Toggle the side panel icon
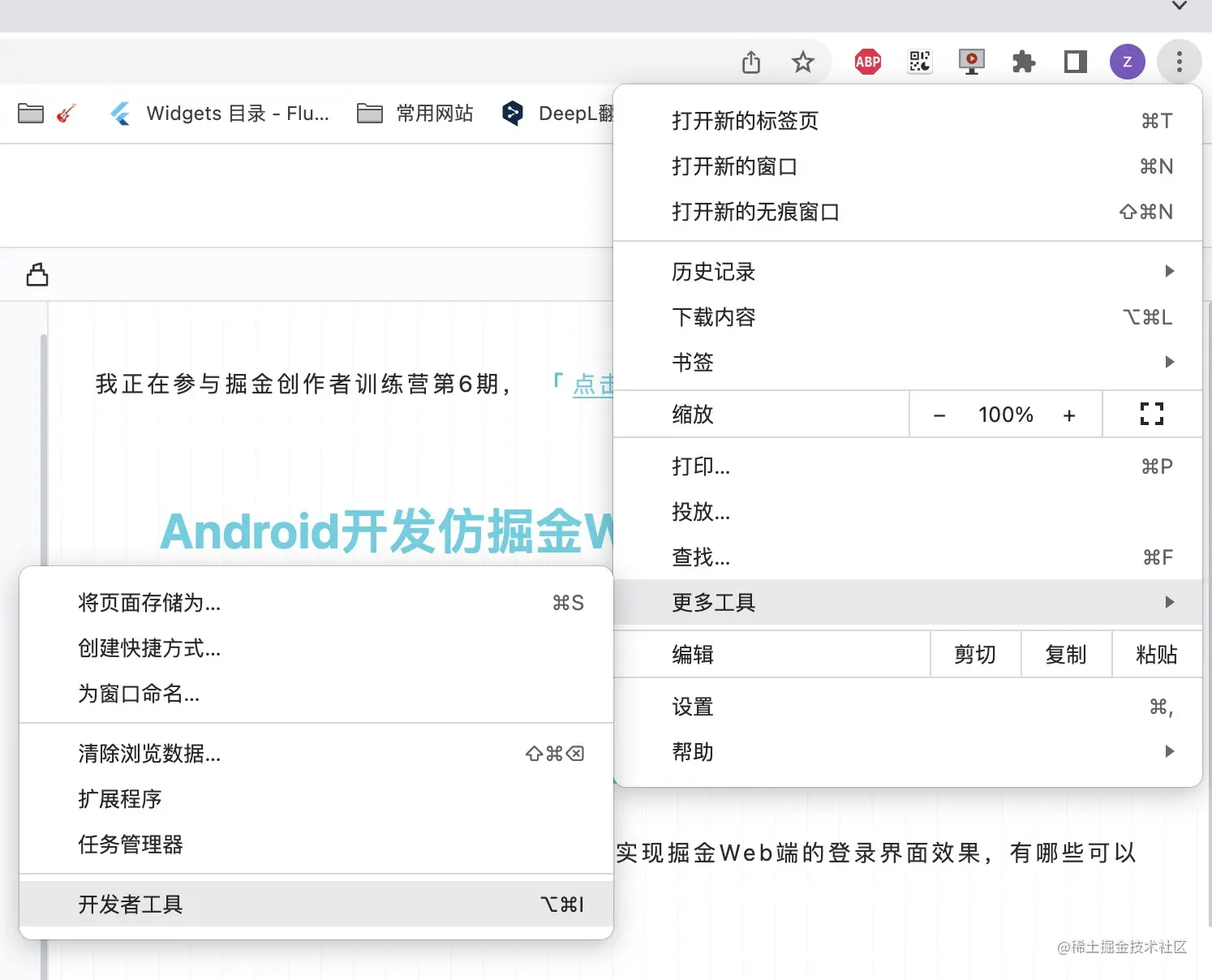This screenshot has height=980, width=1212. click(1076, 62)
